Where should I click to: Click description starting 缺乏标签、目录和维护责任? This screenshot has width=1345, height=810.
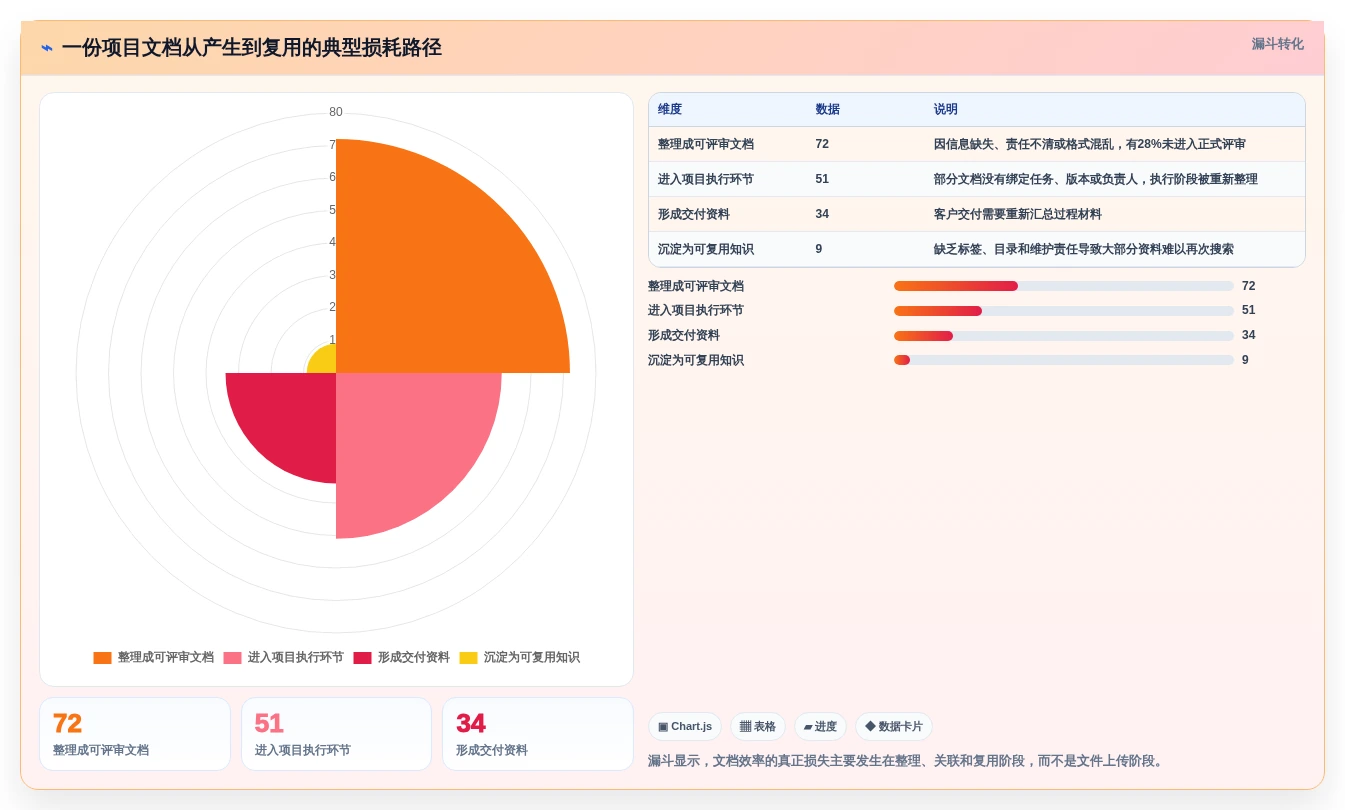pos(1084,249)
